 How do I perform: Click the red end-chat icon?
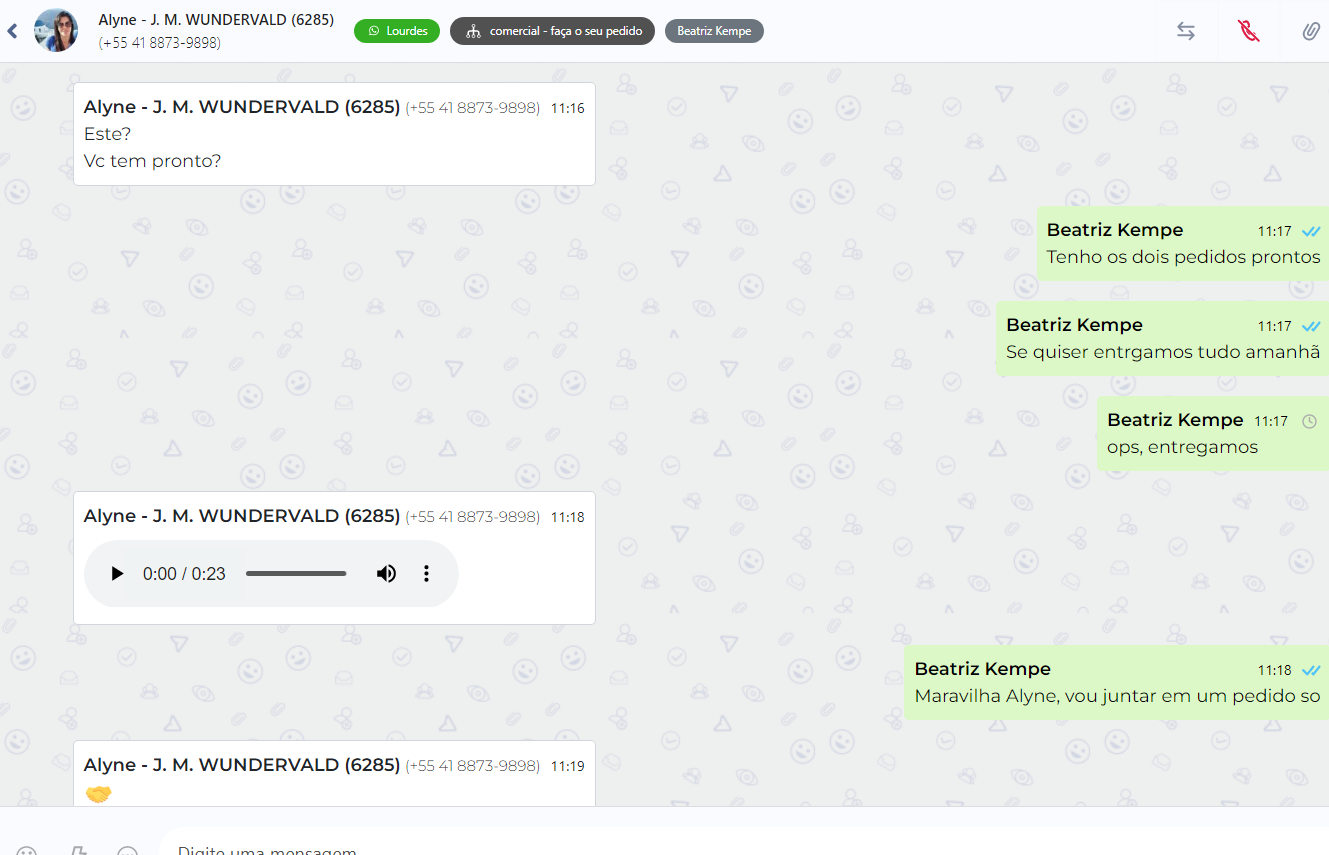pyautogui.click(x=1248, y=31)
